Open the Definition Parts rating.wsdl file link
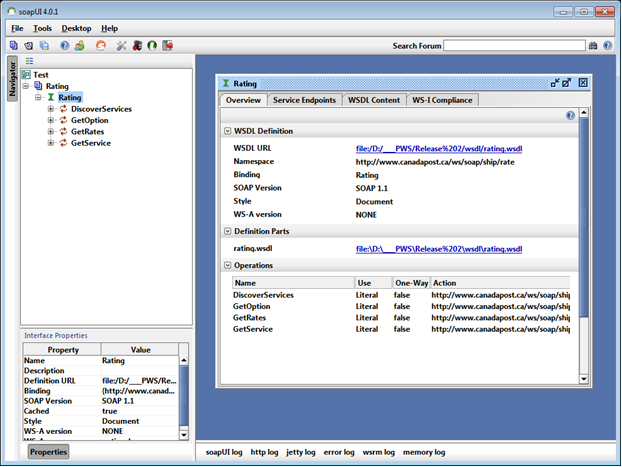Screen dimensions: 622x467 click(x=439, y=249)
